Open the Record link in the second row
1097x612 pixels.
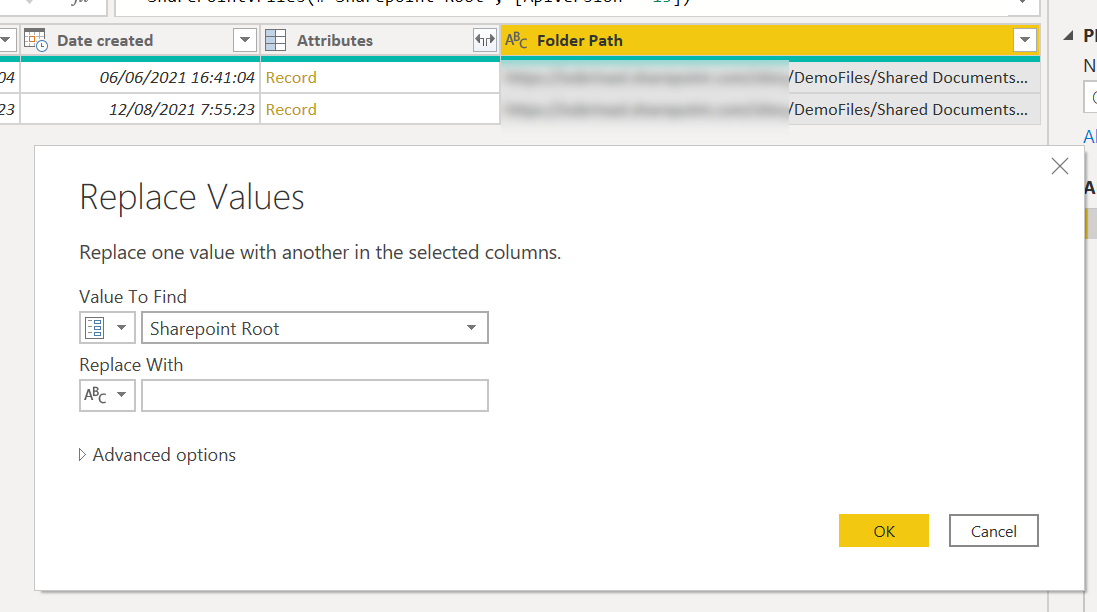tap(291, 110)
